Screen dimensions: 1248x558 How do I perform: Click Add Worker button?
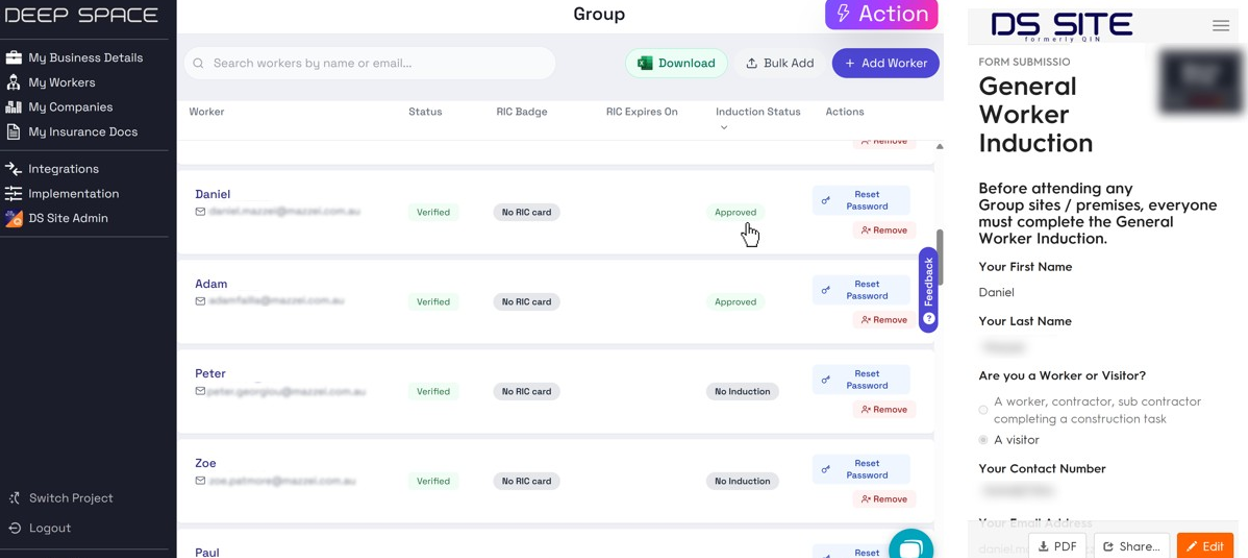click(x=885, y=63)
